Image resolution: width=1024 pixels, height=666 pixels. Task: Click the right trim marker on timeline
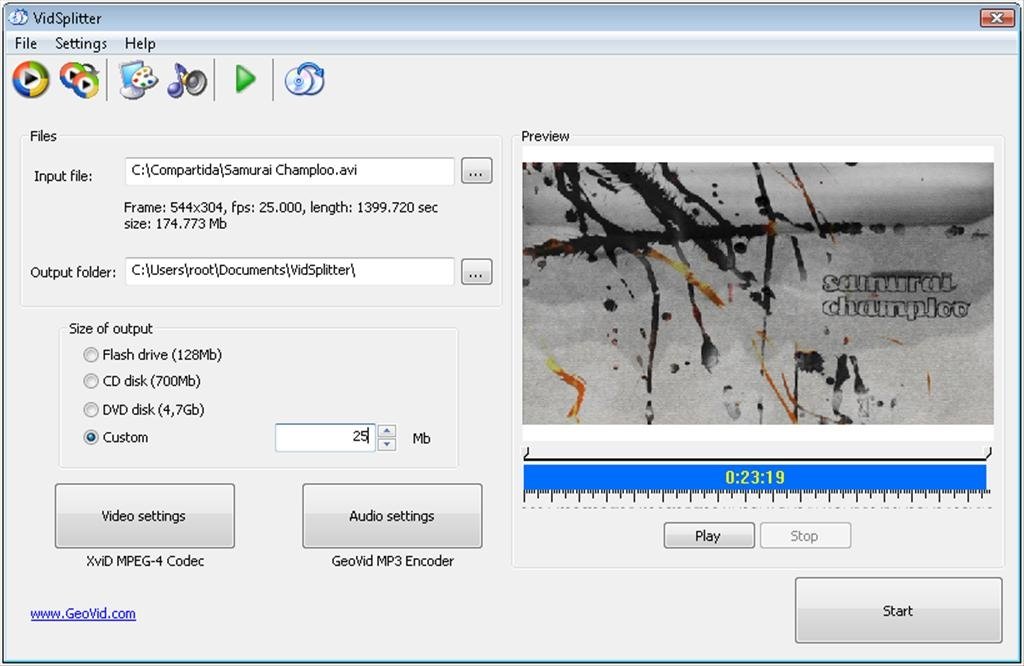[x=988, y=452]
